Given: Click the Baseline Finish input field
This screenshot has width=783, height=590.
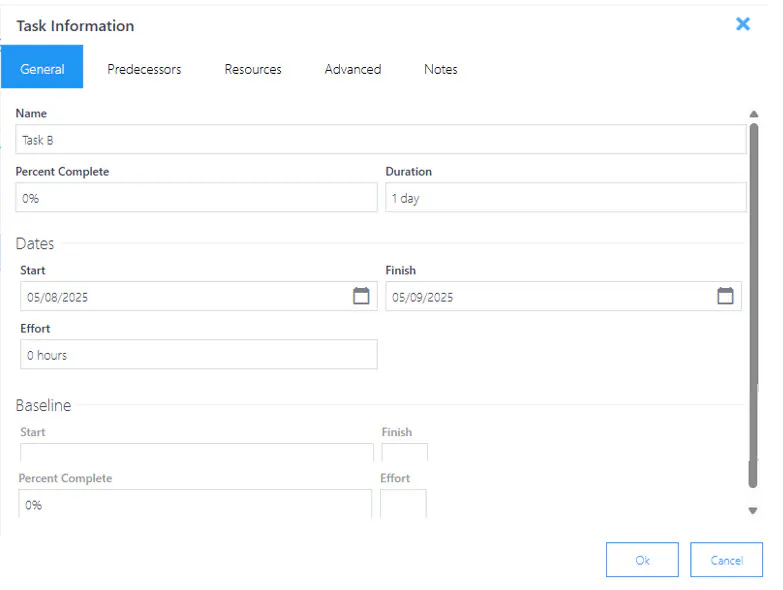Looking at the screenshot, I should (x=404, y=452).
